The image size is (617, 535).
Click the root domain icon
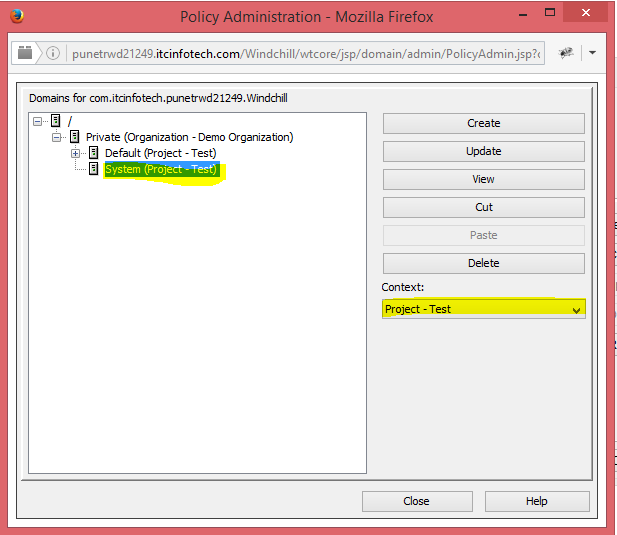(55, 121)
